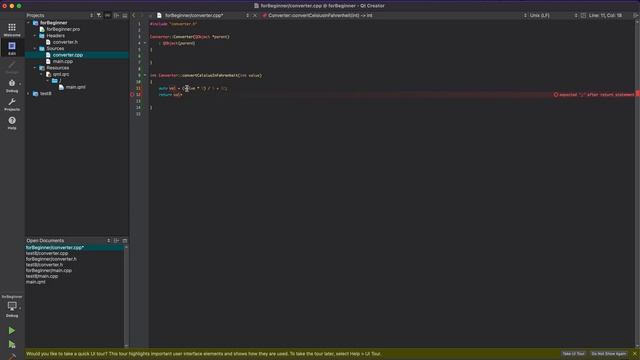Switch to Edit mode

[x=12, y=48]
